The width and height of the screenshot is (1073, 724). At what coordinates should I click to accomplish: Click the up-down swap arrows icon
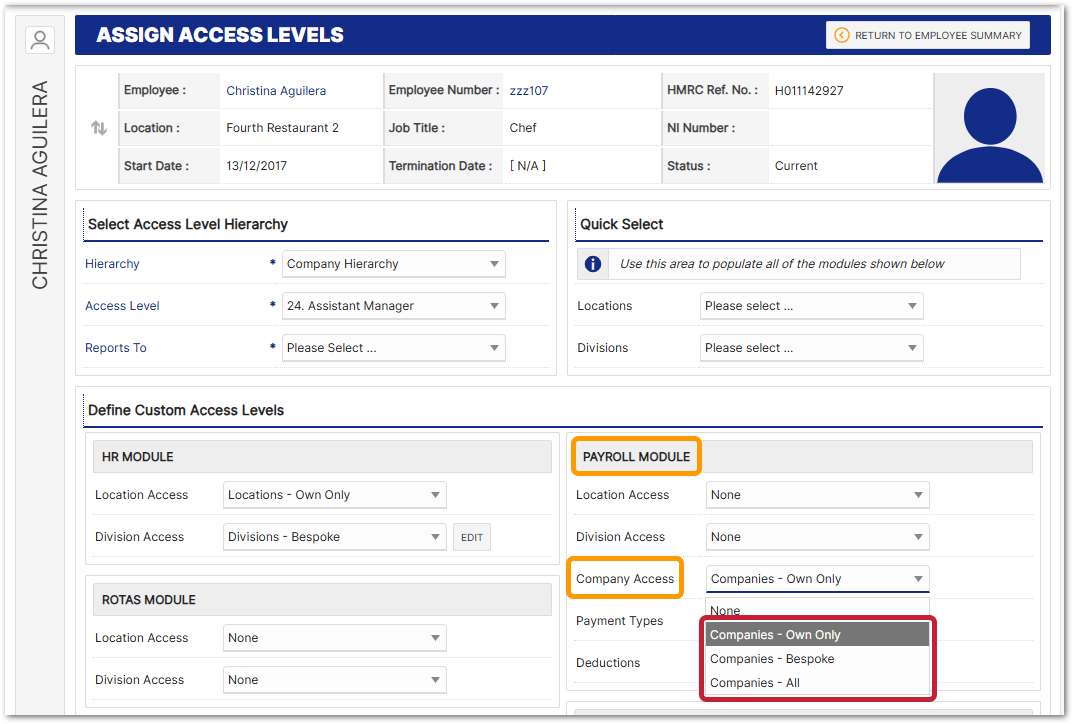99,128
